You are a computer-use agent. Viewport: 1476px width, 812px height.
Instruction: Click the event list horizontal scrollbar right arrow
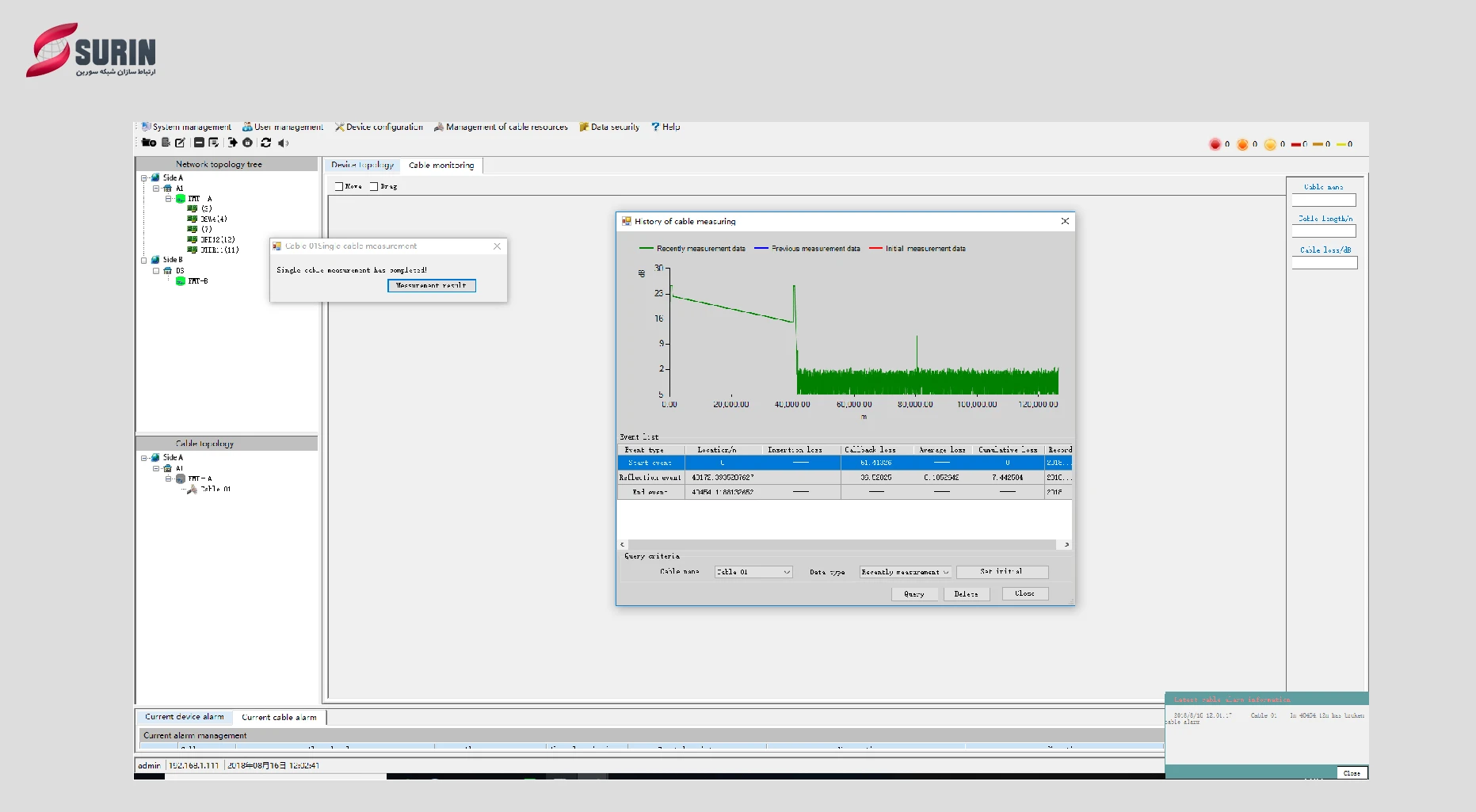click(x=1066, y=544)
